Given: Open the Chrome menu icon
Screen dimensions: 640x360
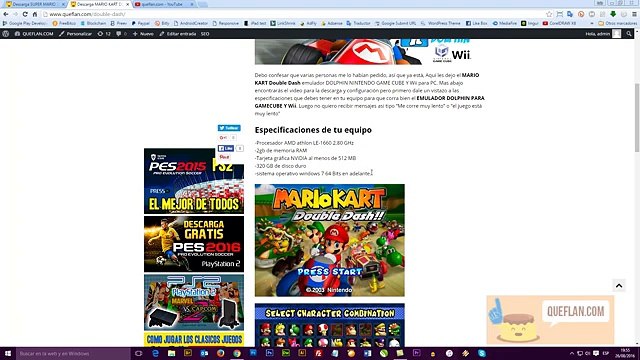Looking at the screenshot, I should [x=634, y=14].
